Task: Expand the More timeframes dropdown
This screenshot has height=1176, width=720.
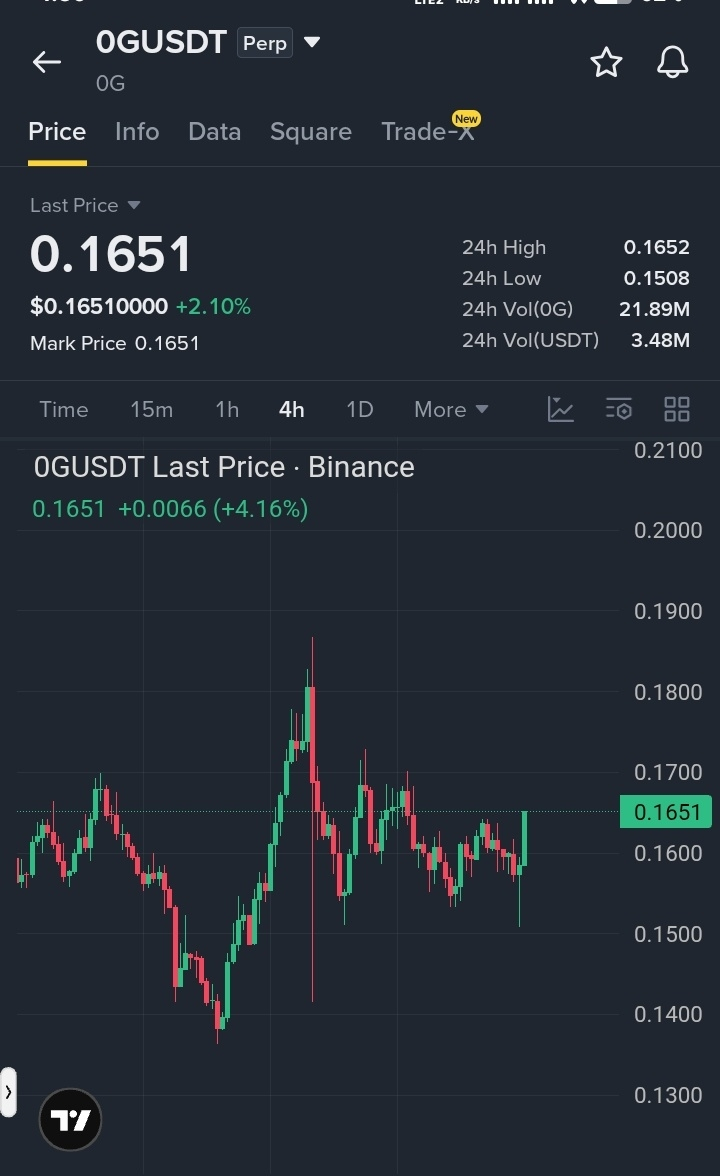Action: tap(451, 410)
